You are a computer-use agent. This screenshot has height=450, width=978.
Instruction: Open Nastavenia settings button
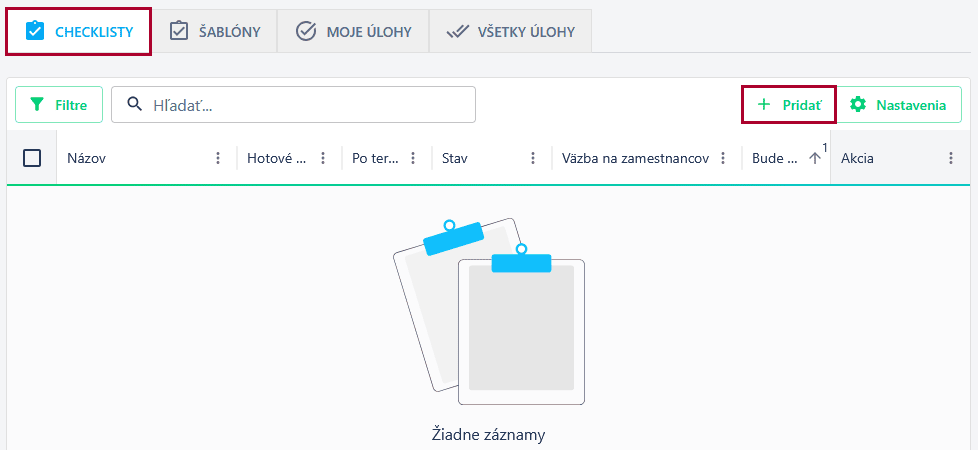click(x=897, y=104)
